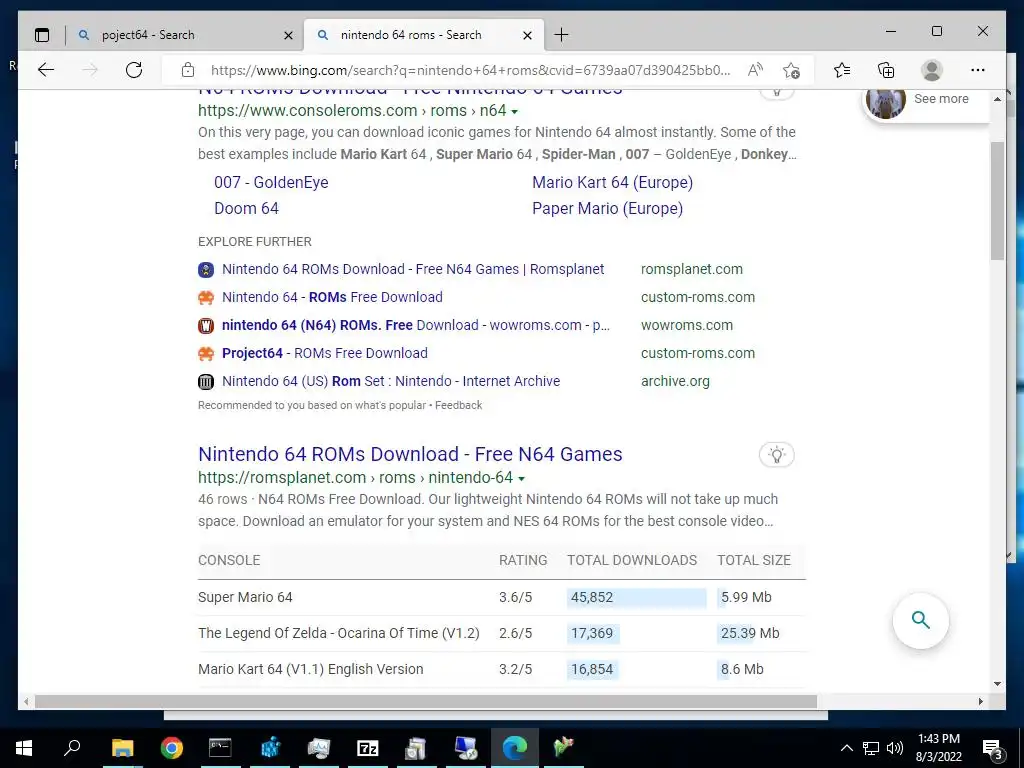Open Project64 - ROMs Free Download link
Screen dimensions: 1024x768
pos(325,353)
